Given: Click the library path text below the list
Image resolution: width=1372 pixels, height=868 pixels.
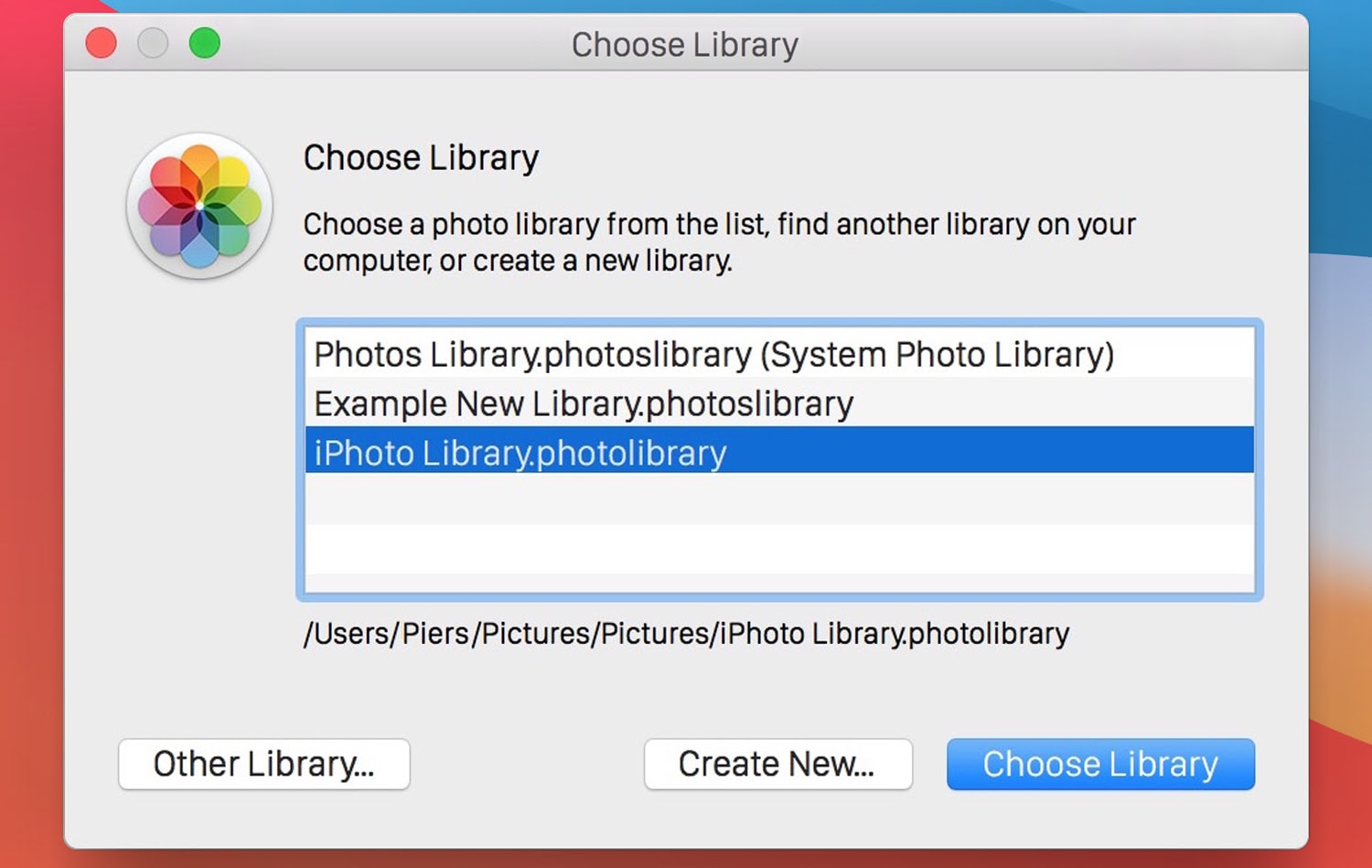Looking at the screenshot, I should pyautogui.click(x=686, y=633).
